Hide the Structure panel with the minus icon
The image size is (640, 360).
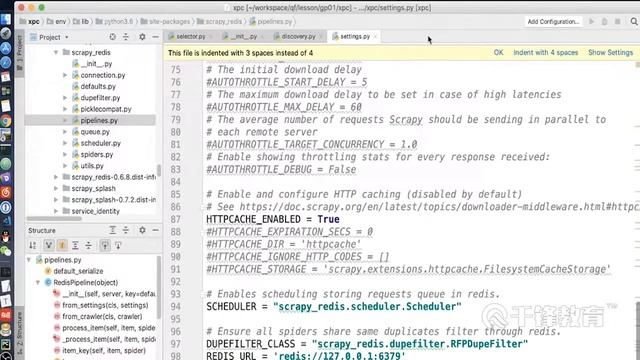[156, 230]
